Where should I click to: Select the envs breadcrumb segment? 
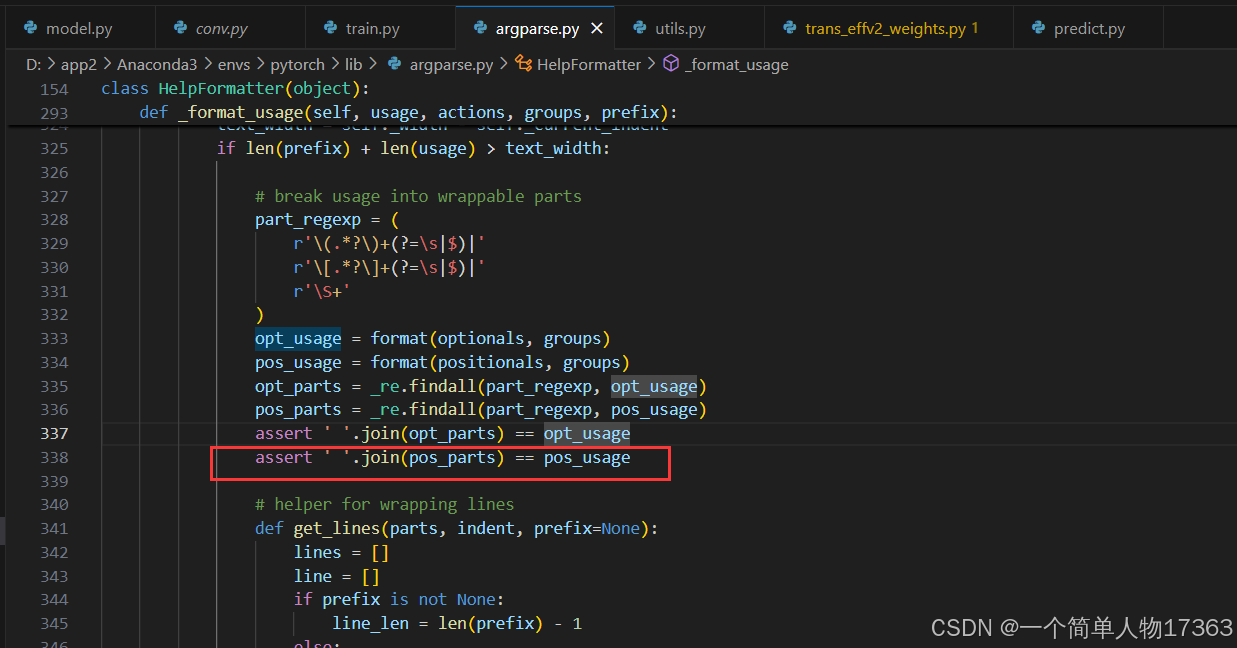pos(233,64)
